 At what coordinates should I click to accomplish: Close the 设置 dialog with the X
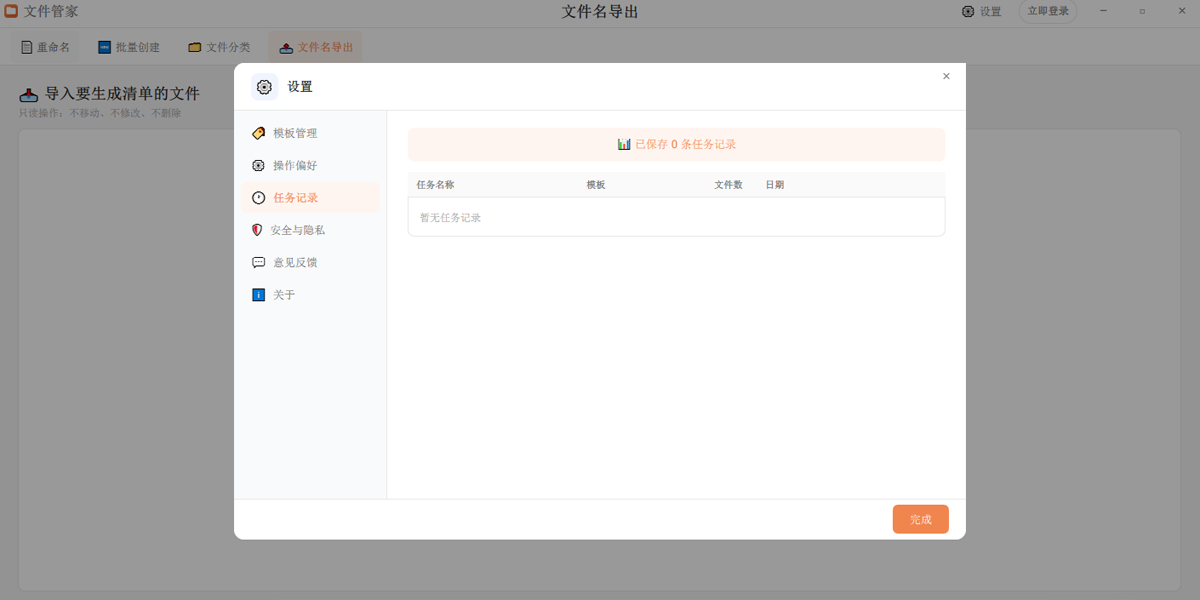click(x=946, y=76)
